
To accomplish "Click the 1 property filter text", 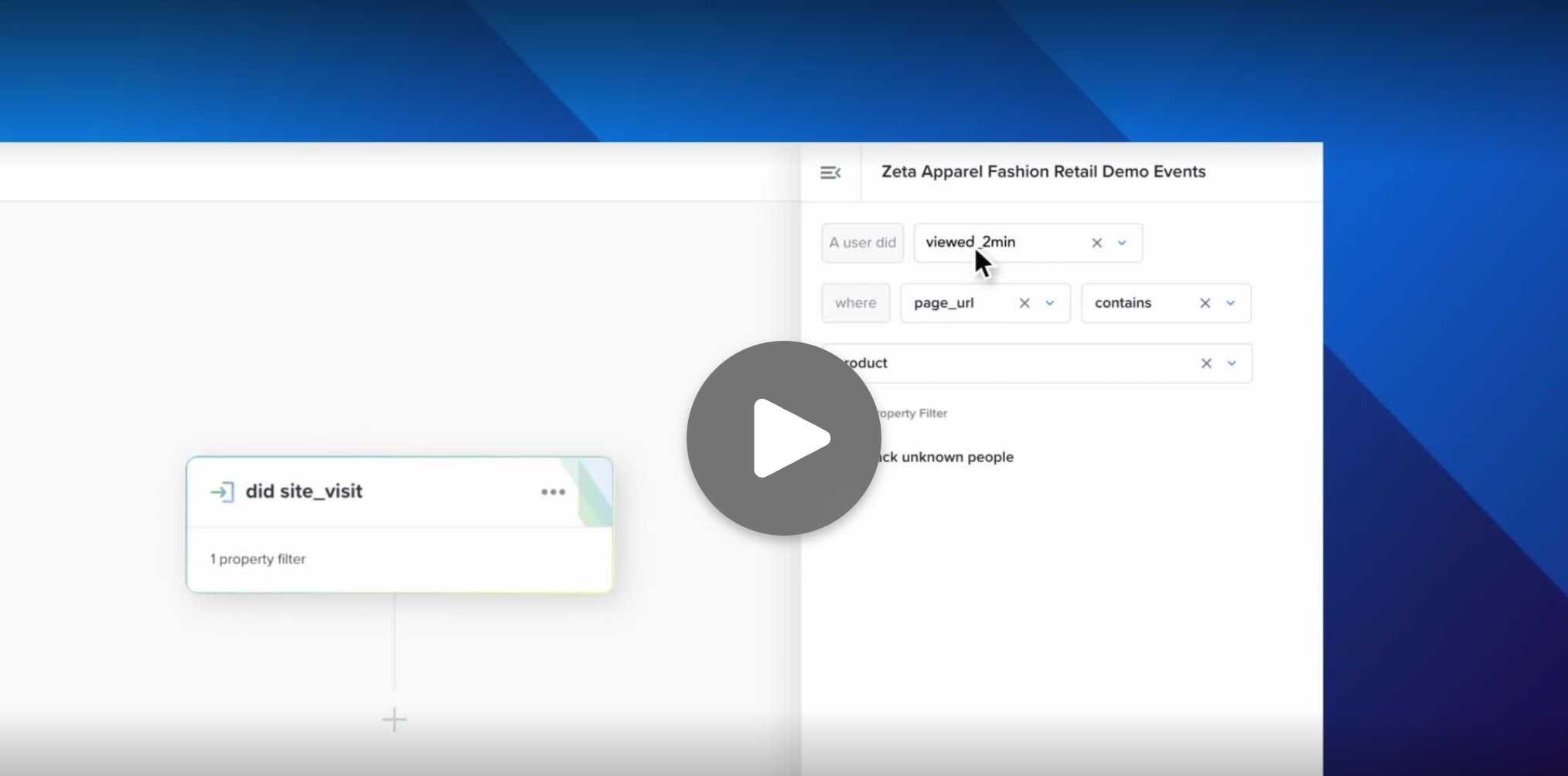I will (x=257, y=559).
